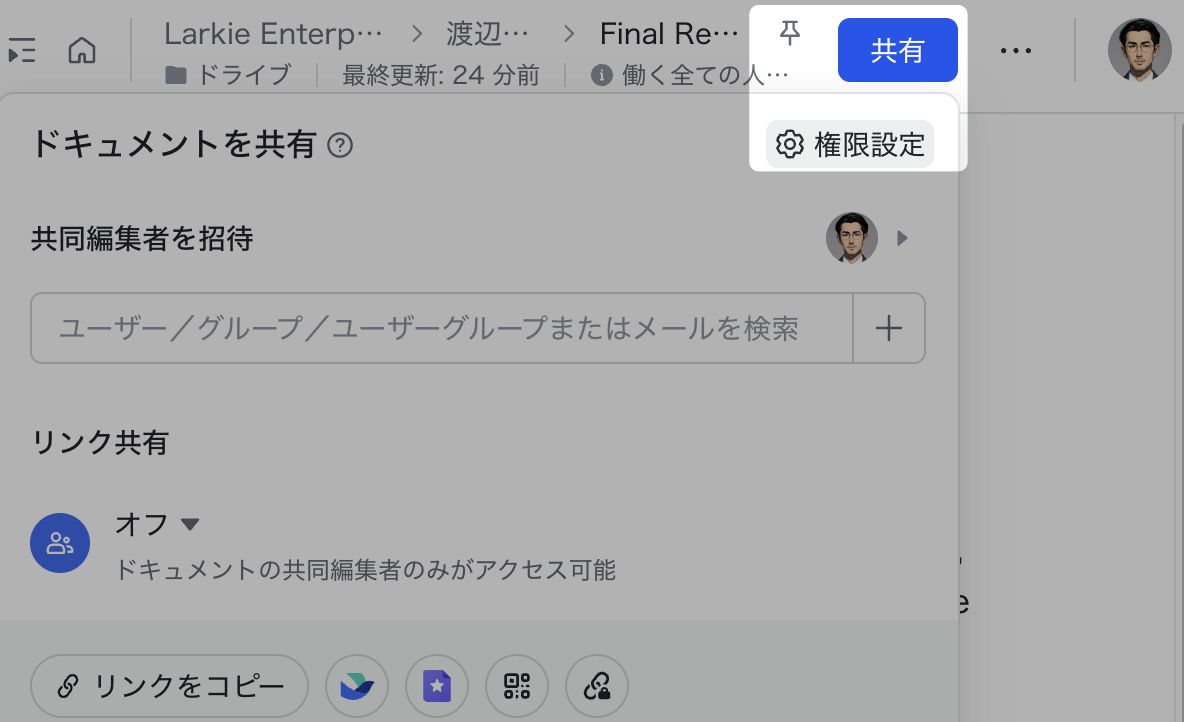Click the link with lock icon

[x=597, y=686]
